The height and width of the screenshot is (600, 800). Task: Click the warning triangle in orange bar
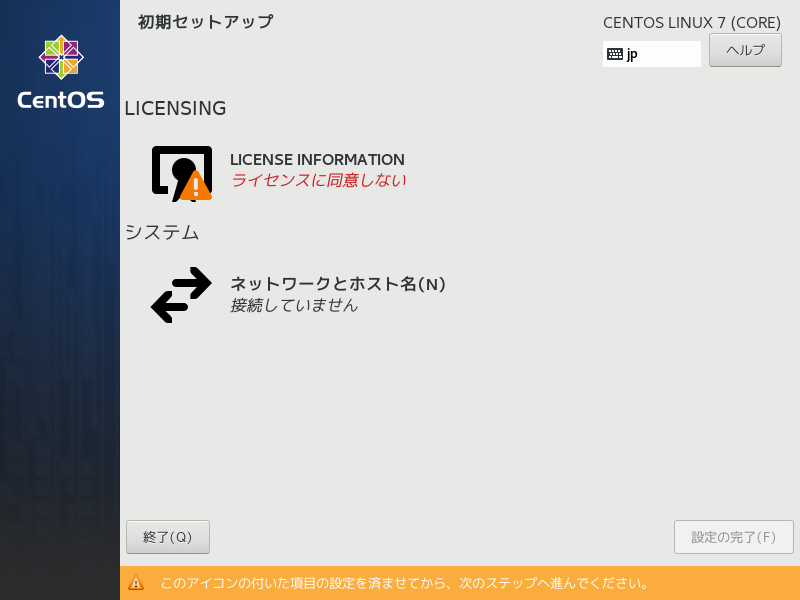pos(136,583)
